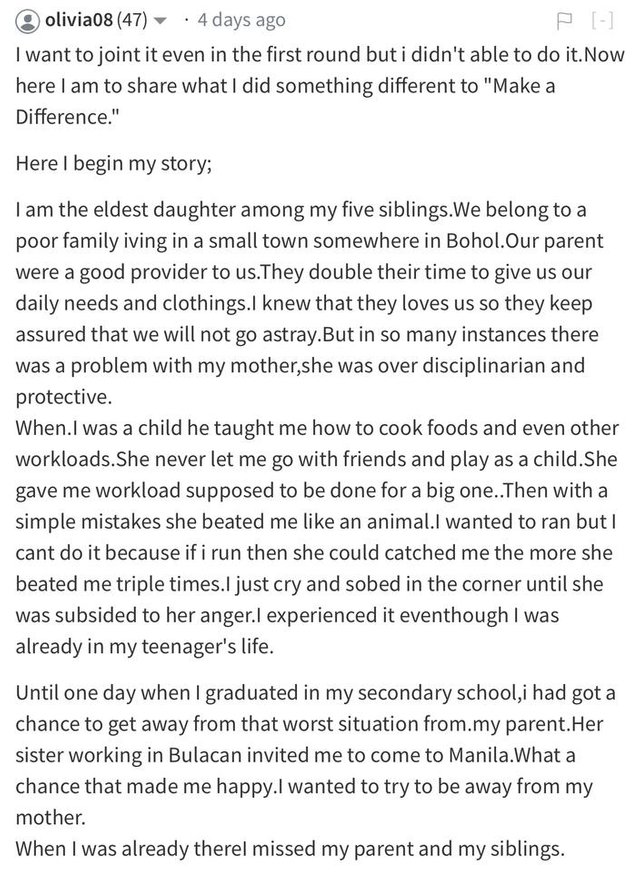
Task: Click the sentence "I am the eldest daughter"
Action: 126,210
